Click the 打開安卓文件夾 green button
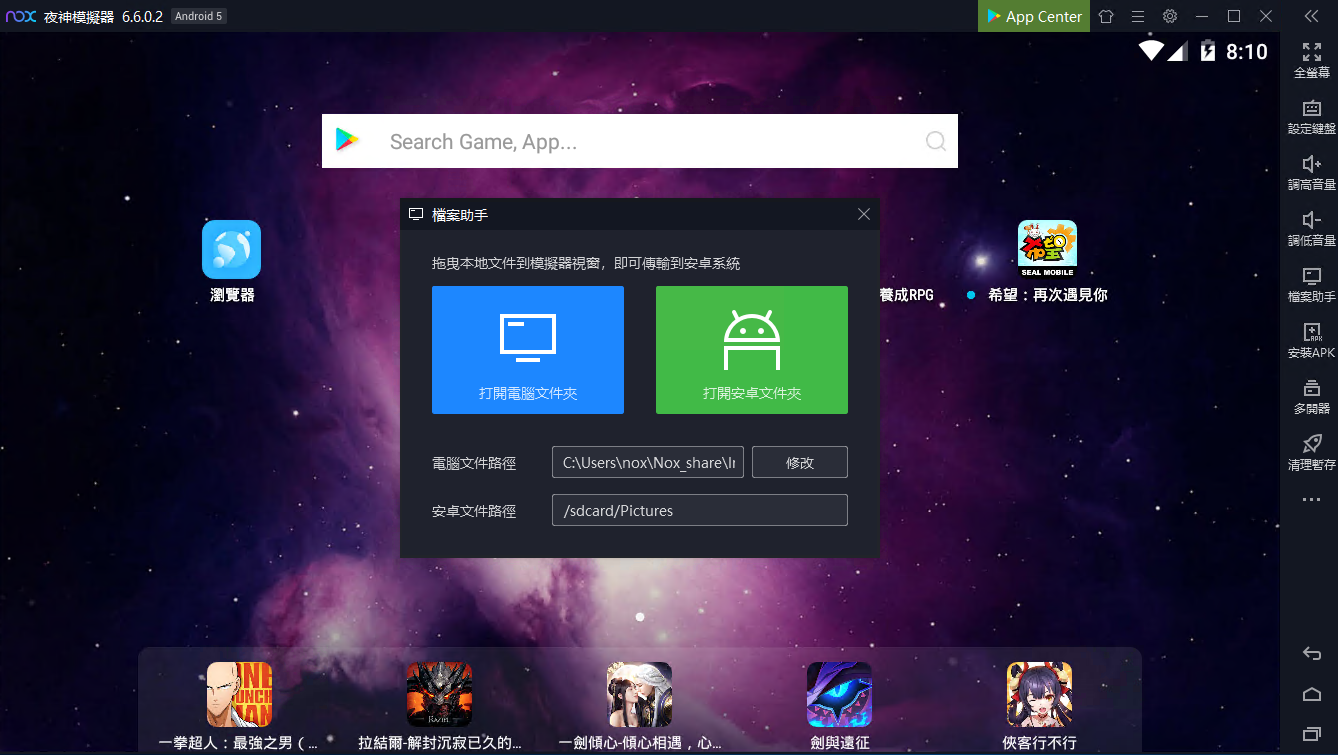The height and width of the screenshot is (755, 1338). point(751,350)
